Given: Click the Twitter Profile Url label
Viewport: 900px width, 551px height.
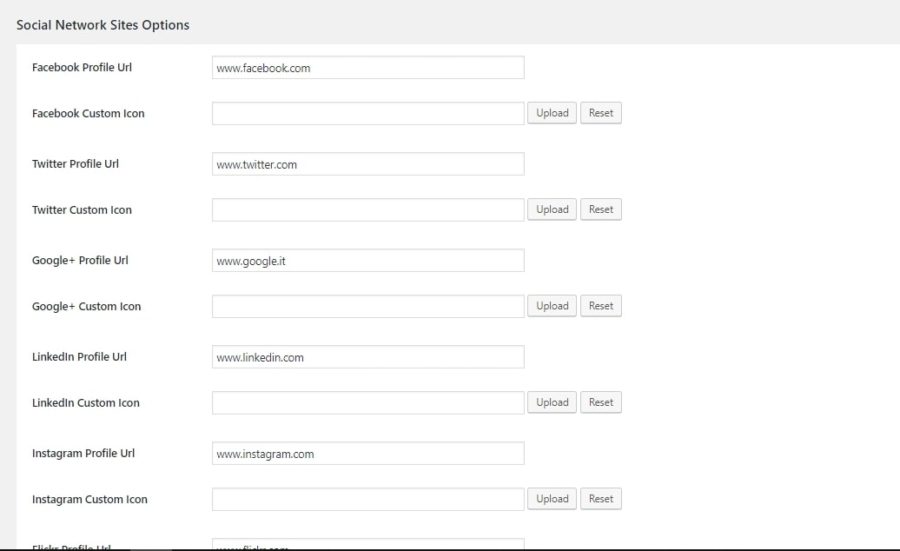Looking at the screenshot, I should 75,164.
